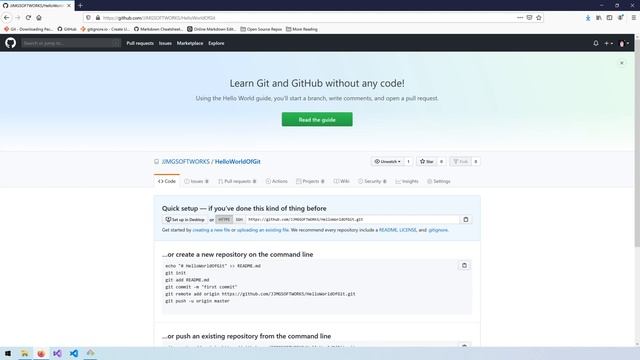The height and width of the screenshot is (360, 640).
Task: Open the Security tab
Action: point(372,181)
